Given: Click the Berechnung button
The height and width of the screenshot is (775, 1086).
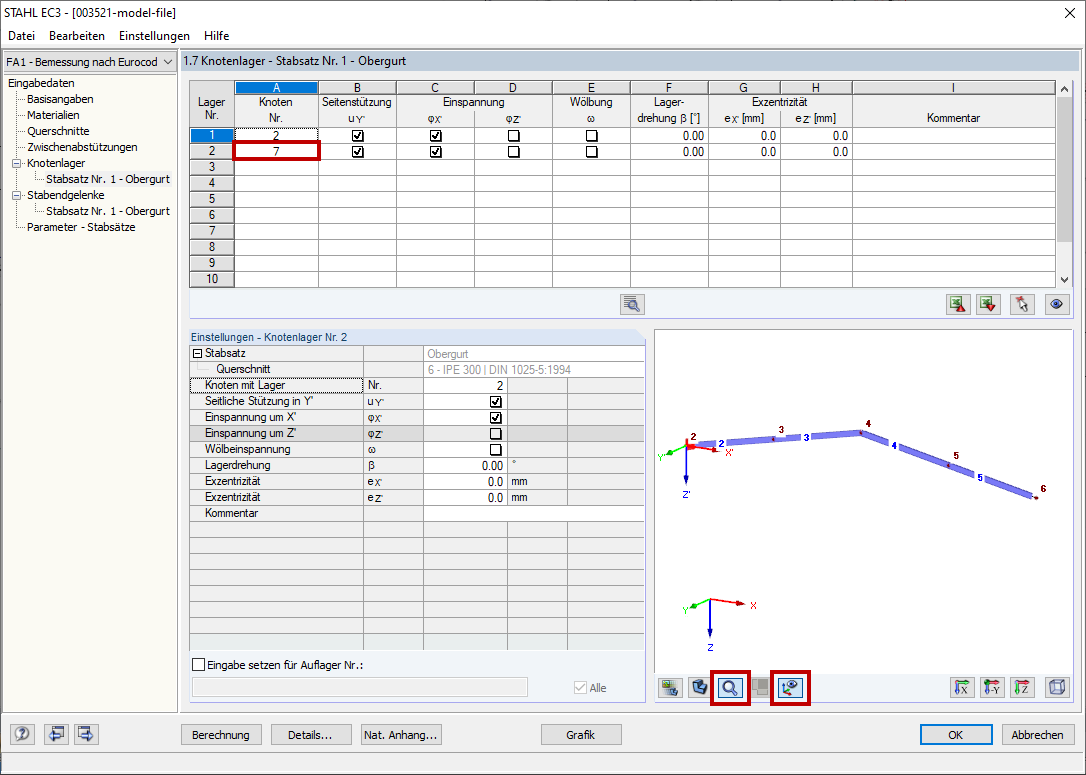Looking at the screenshot, I should (221, 735).
